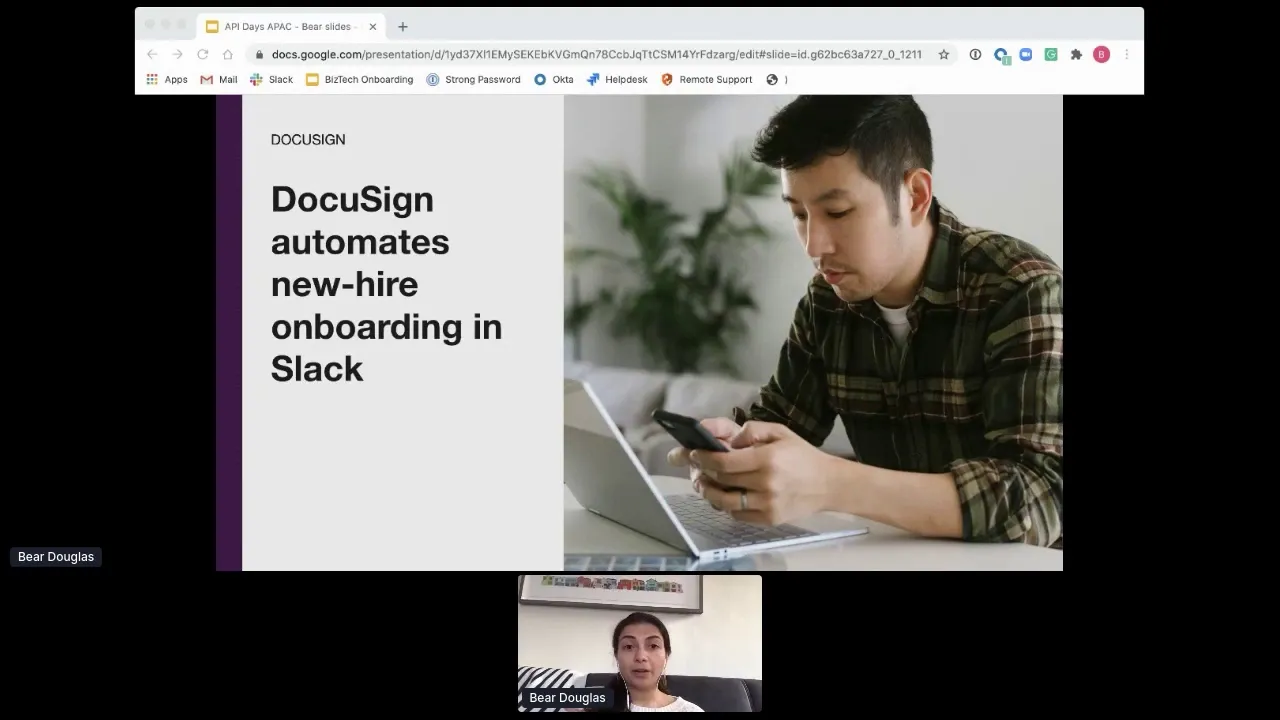Image resolution: width=1280 pixels, height=720 pixels.
Task: Click the docs.google.com address bar URL
Action: [x=596, y=55]
